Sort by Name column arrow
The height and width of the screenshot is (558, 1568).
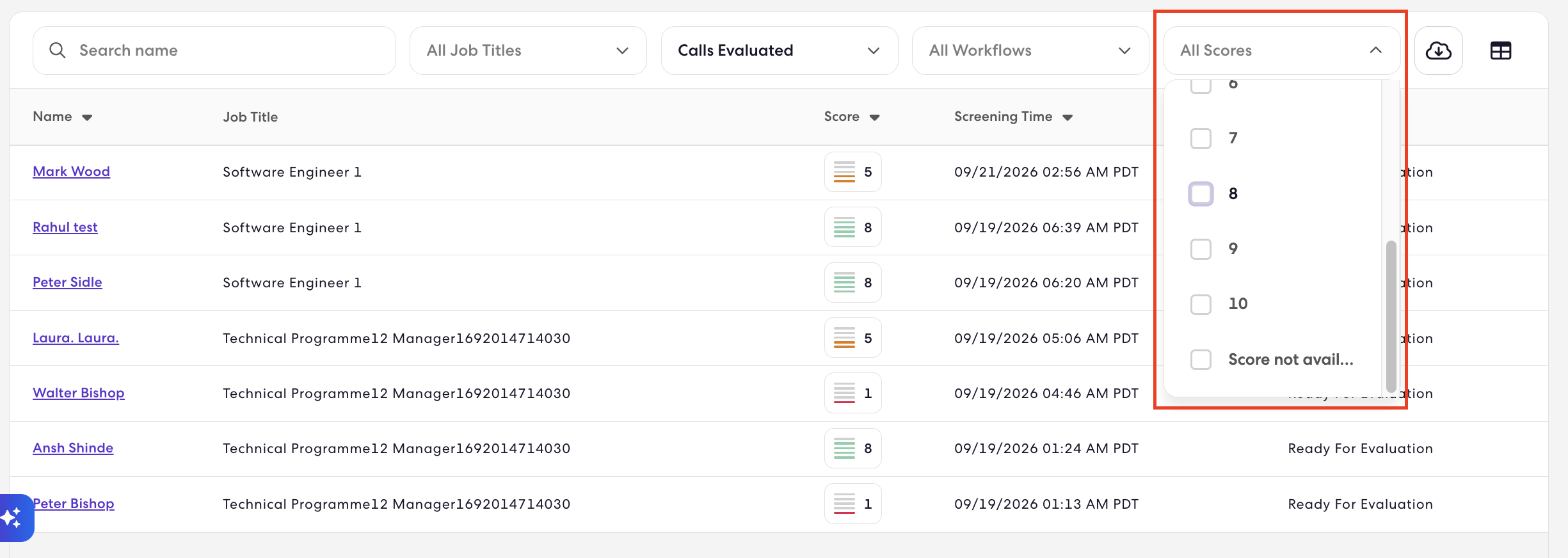(x=87, y=117)
